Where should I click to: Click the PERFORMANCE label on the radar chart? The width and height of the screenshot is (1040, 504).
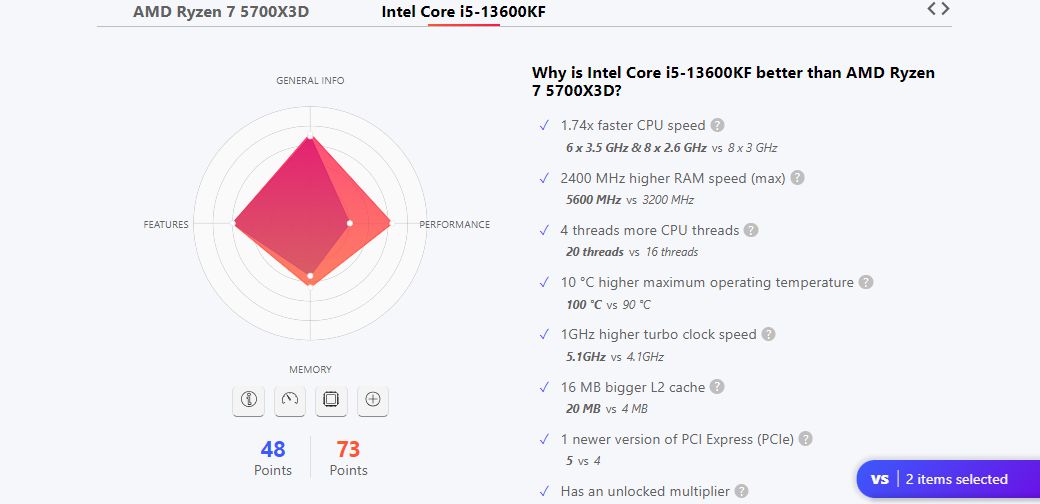[454, 225]
